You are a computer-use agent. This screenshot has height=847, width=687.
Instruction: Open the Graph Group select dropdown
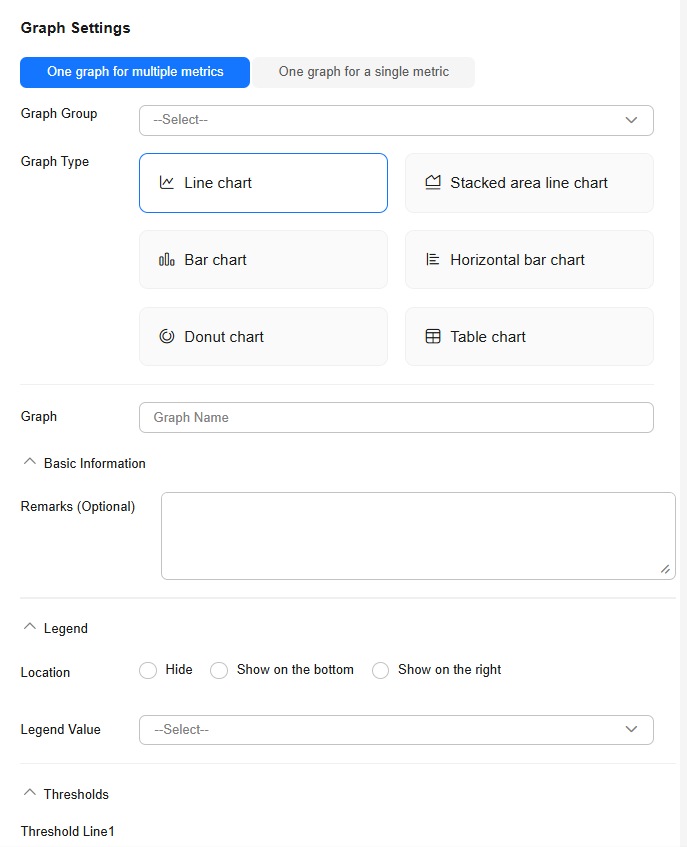[x=380, y=120]
